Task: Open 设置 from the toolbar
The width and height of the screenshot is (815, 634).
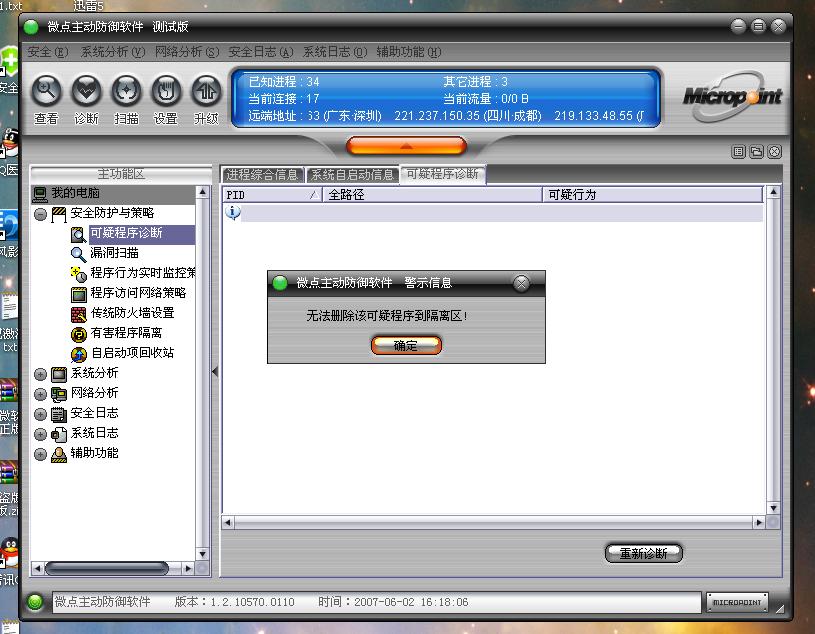Action: point(166,91)
